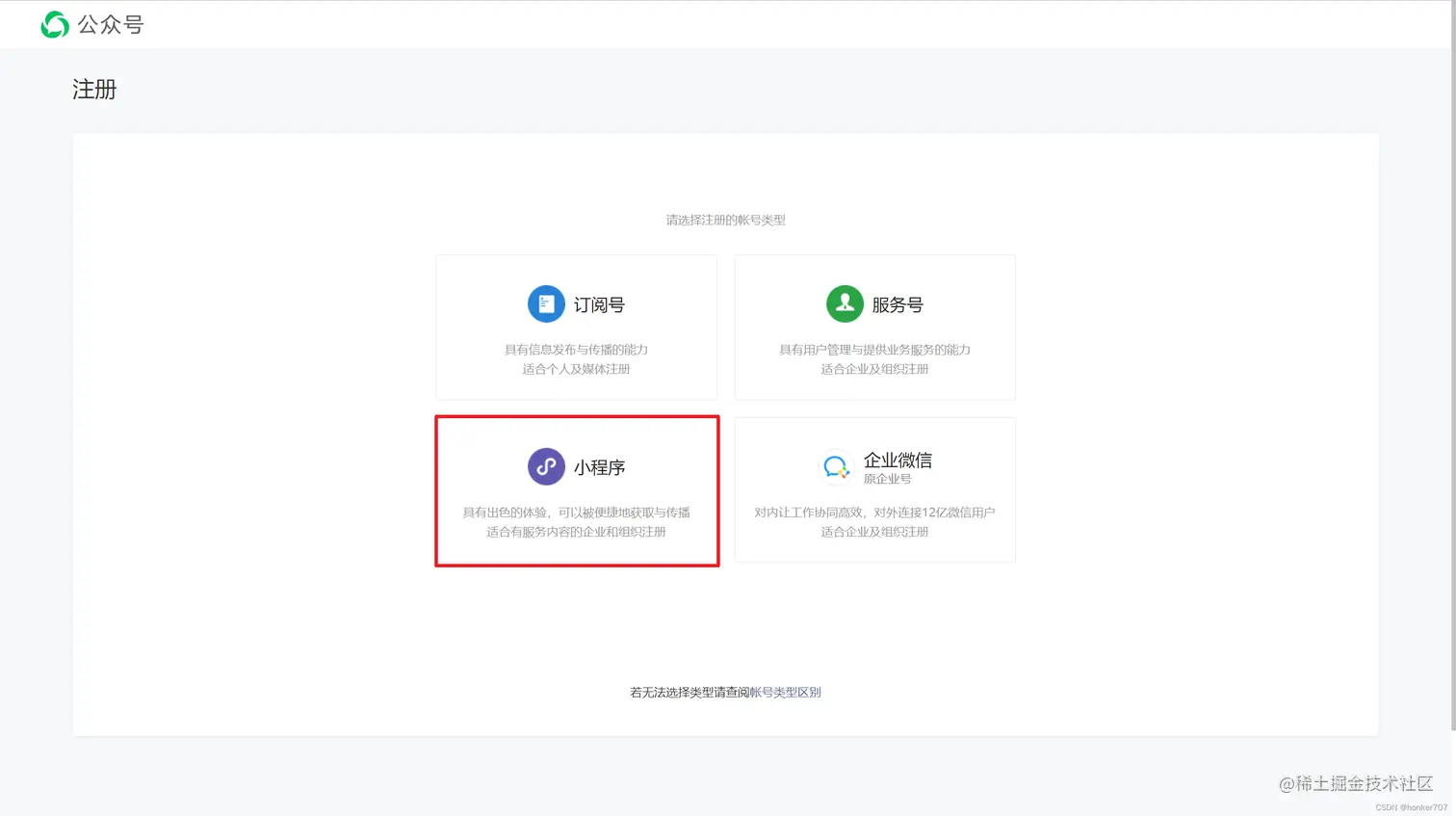The image size is (1456, 816).
Task: Choose the 小程序 account type title
Action: point(599,467)
